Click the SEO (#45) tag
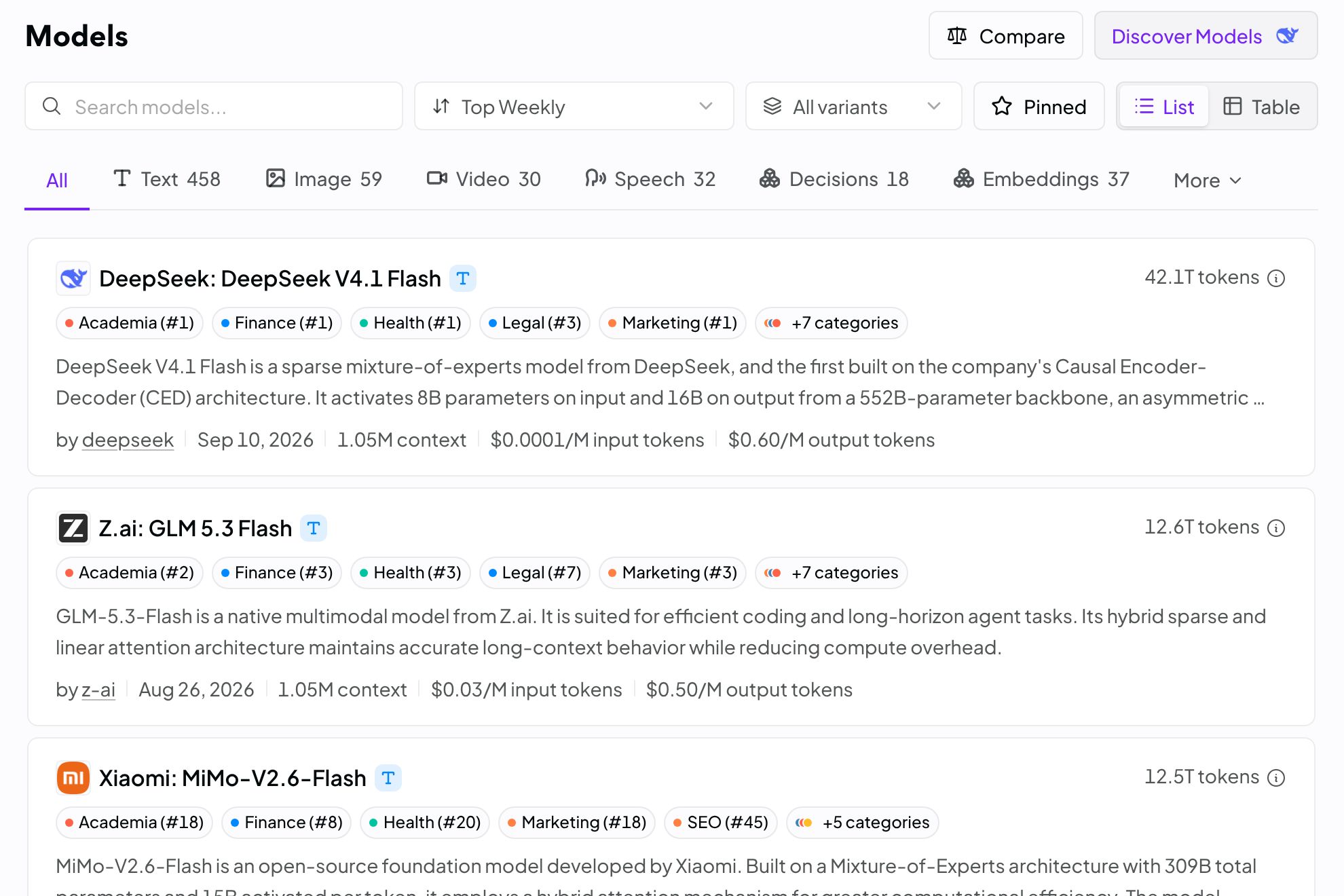This screenshot has height=896, width=1344. pos(721,823)
